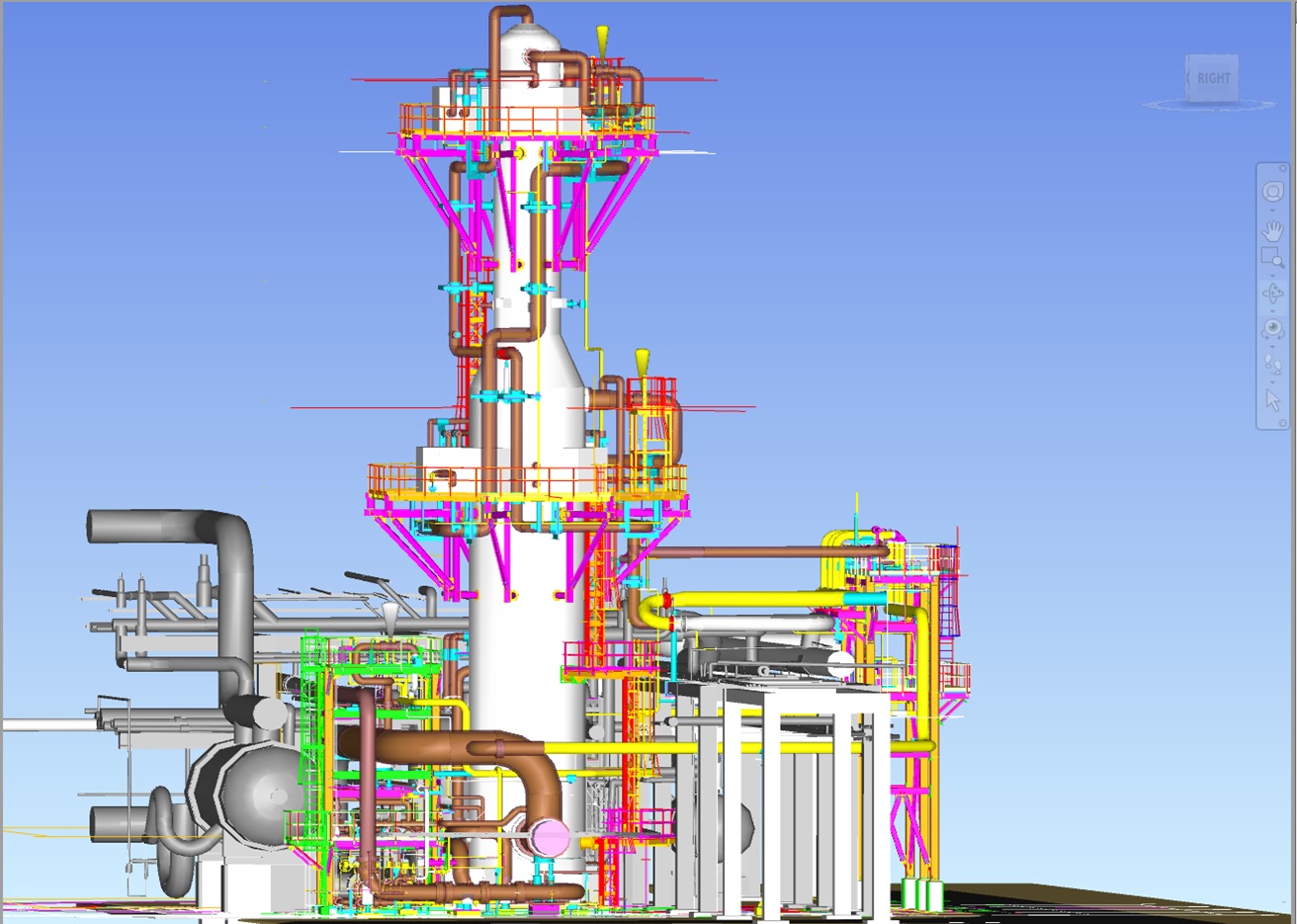This screenshot has width=1297, height=924.
Task: Click the pink flanged nozzle on the column
Action: click(x=548, y=835)
